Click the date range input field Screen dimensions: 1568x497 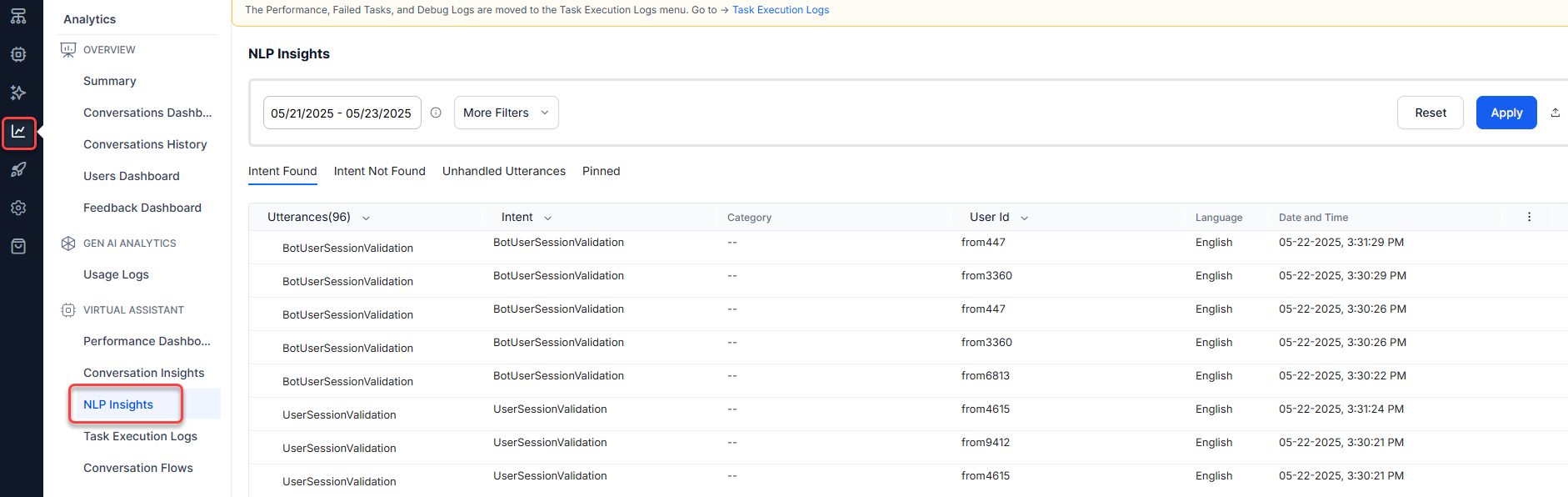[342, 113]
